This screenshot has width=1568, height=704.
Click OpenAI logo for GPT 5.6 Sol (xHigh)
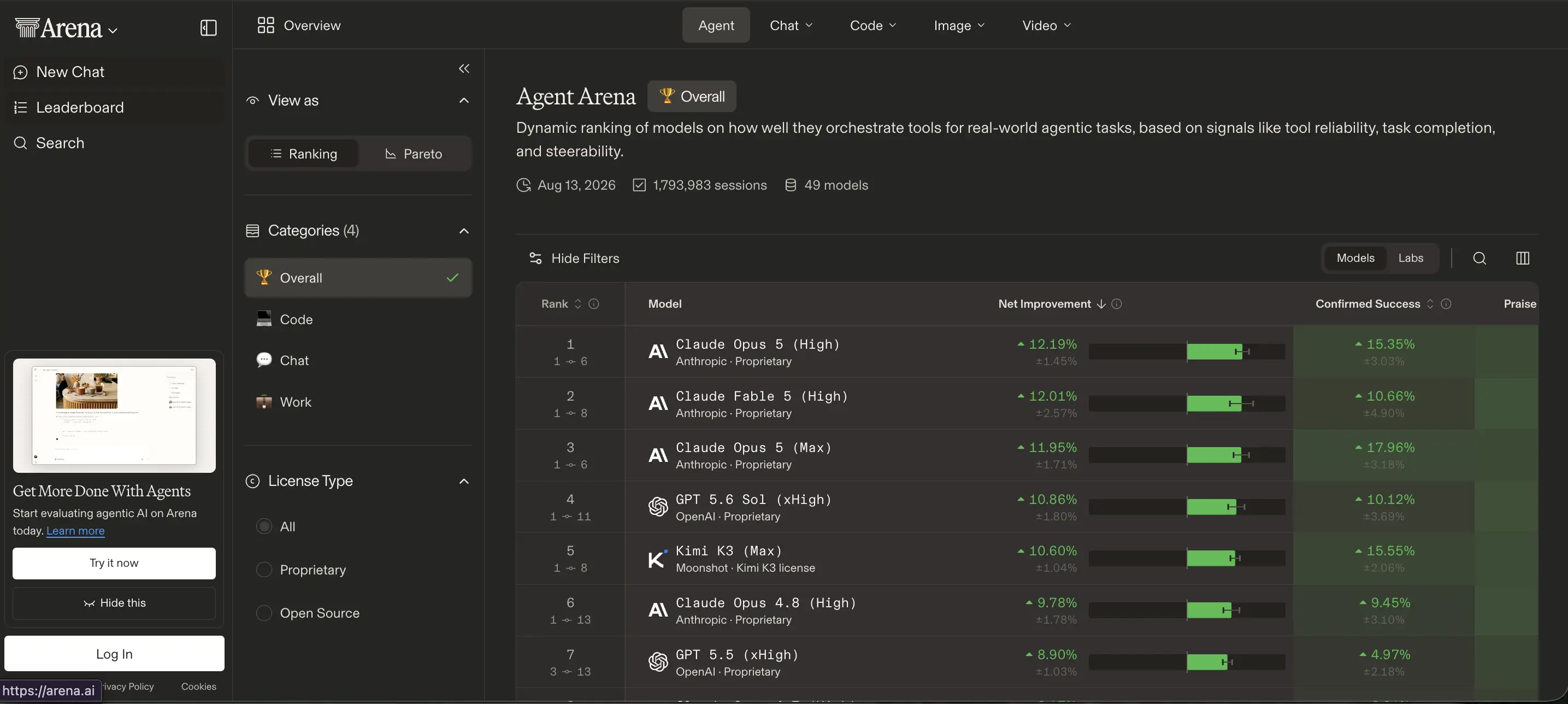tap(658, 507)
